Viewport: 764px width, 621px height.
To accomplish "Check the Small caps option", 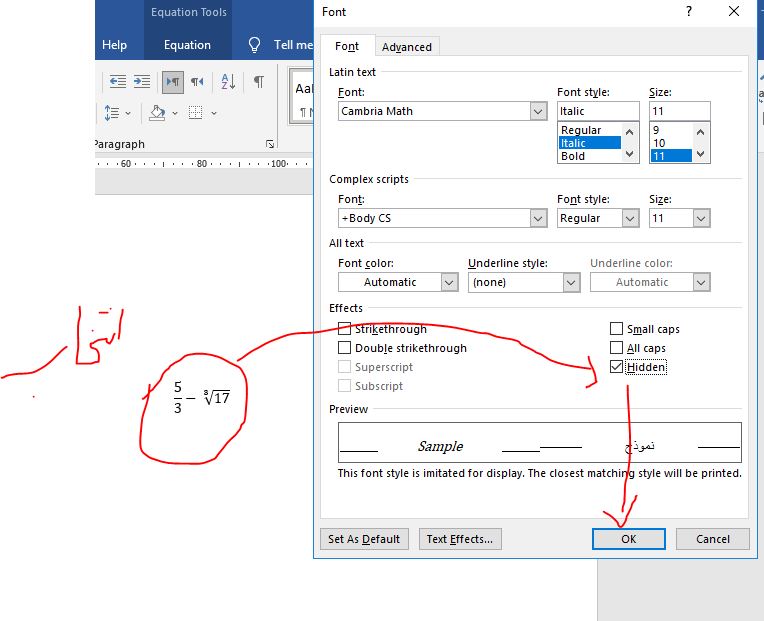I will [x=616, y=329].
